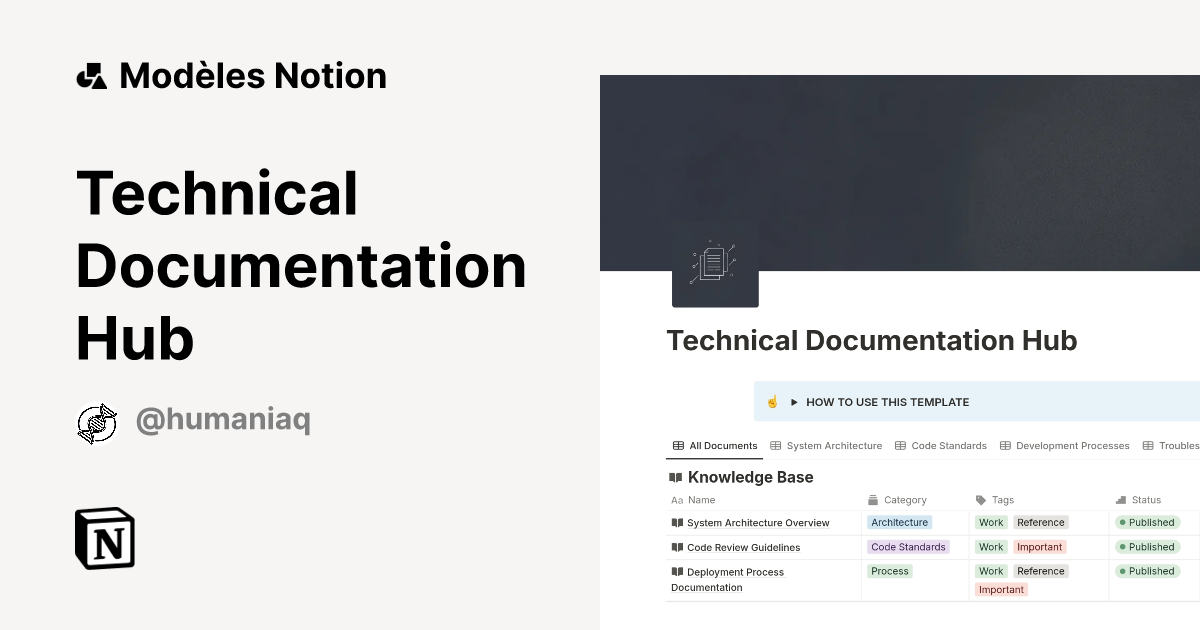The image size is (1200, 630).
Task: Click the Knowledge Base book icon
Action: point(675,477)
